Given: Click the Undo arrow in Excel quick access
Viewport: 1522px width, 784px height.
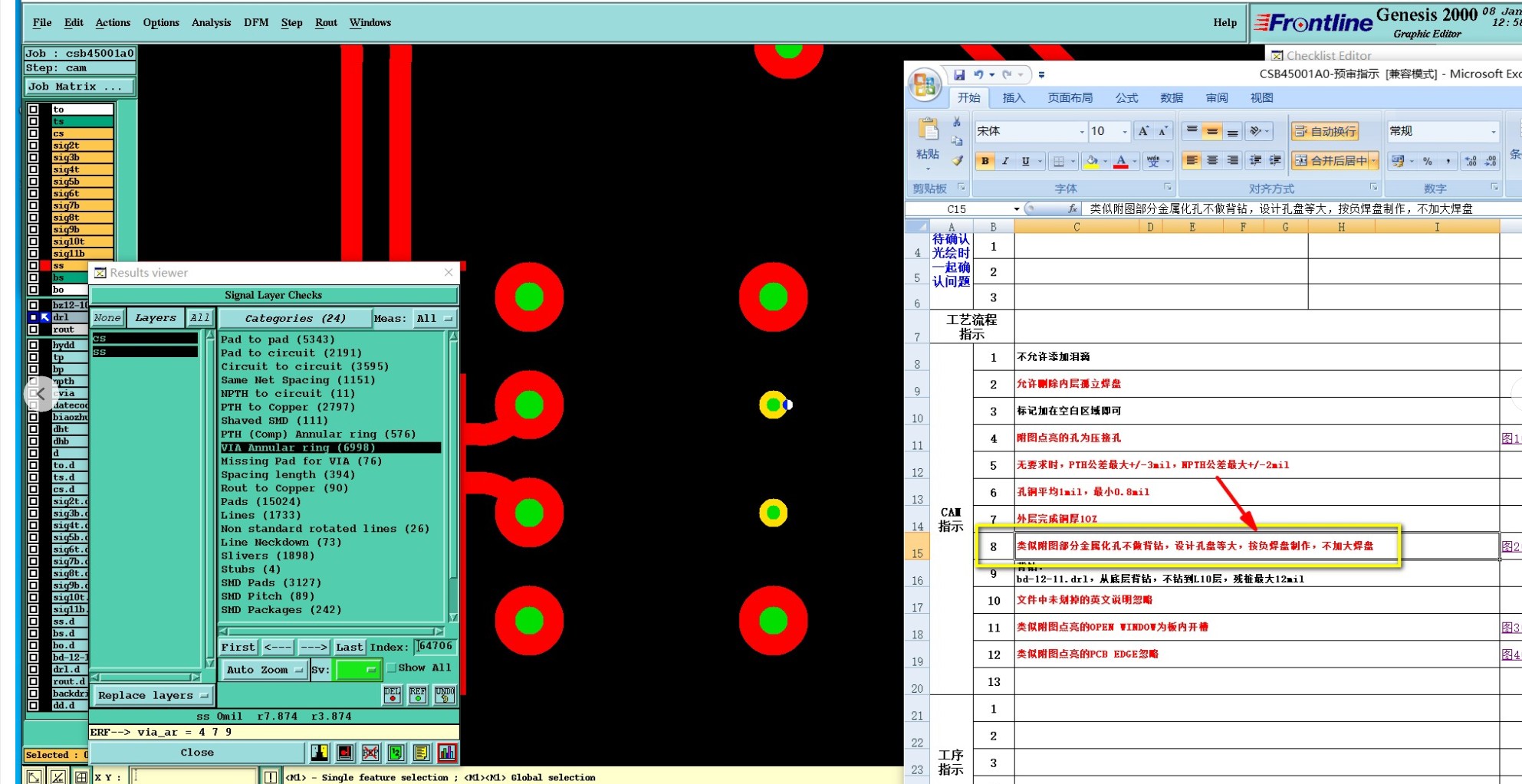Looking at the screenshot, I should (978, 74).
